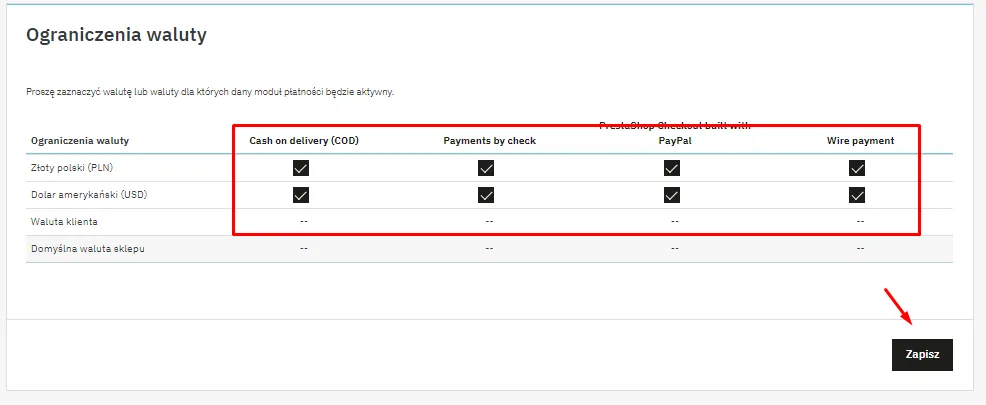Click the PayPal column header

tap(675, 141)
